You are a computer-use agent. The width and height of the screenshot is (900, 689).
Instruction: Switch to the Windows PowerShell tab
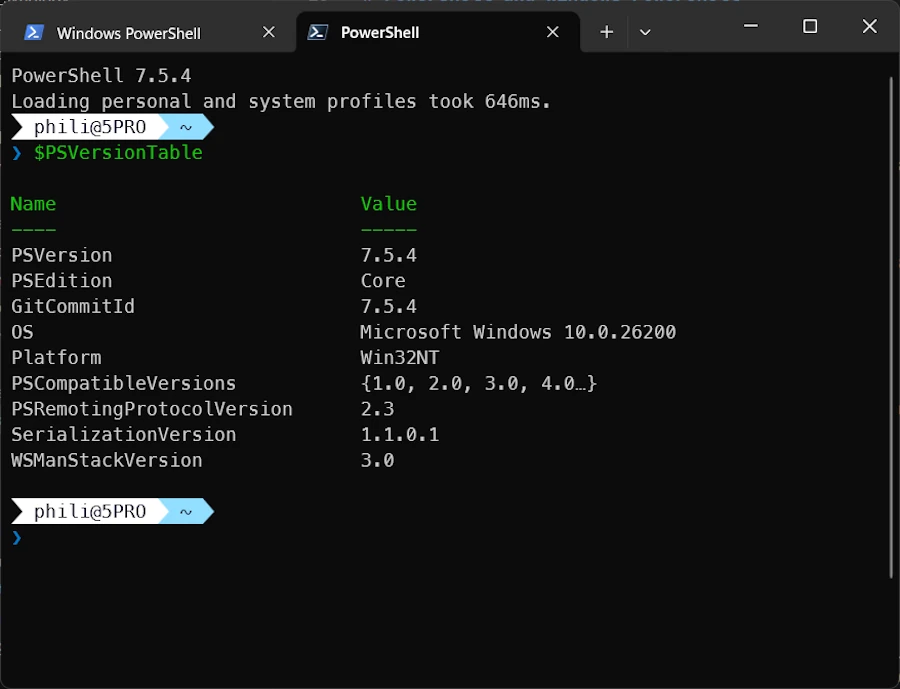128,33
